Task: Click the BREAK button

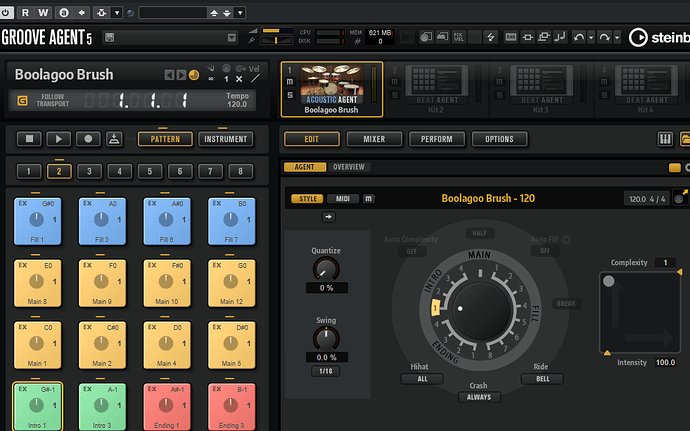Action: [566, 303]
